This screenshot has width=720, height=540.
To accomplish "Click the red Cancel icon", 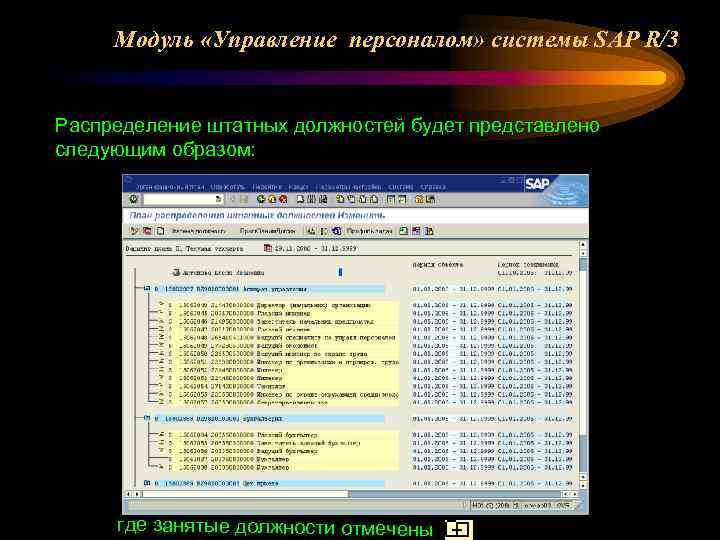I will 283,199.
